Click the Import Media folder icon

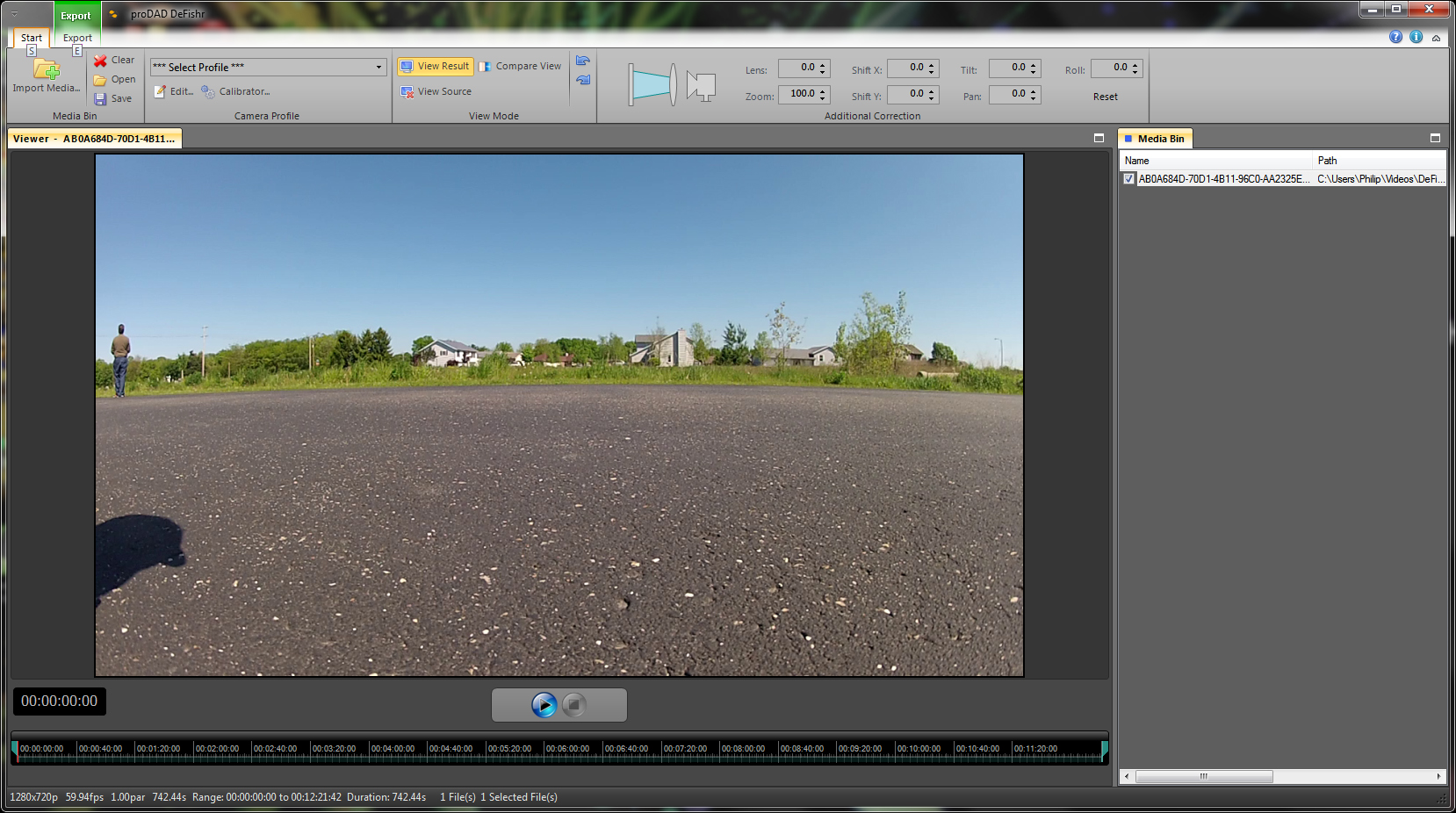47,69
